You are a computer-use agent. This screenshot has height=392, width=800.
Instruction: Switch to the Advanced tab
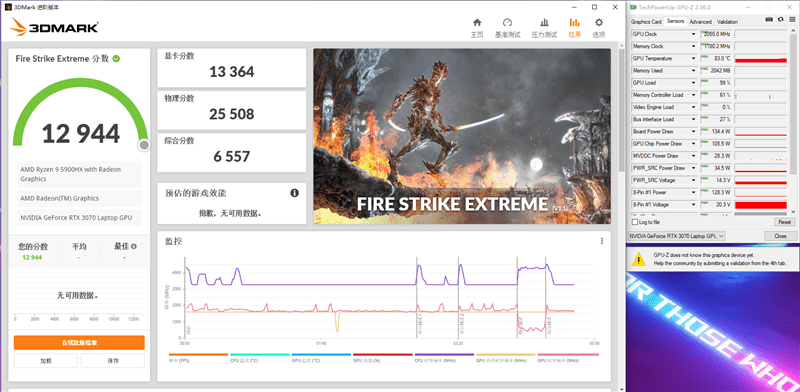tap(701, 22)
